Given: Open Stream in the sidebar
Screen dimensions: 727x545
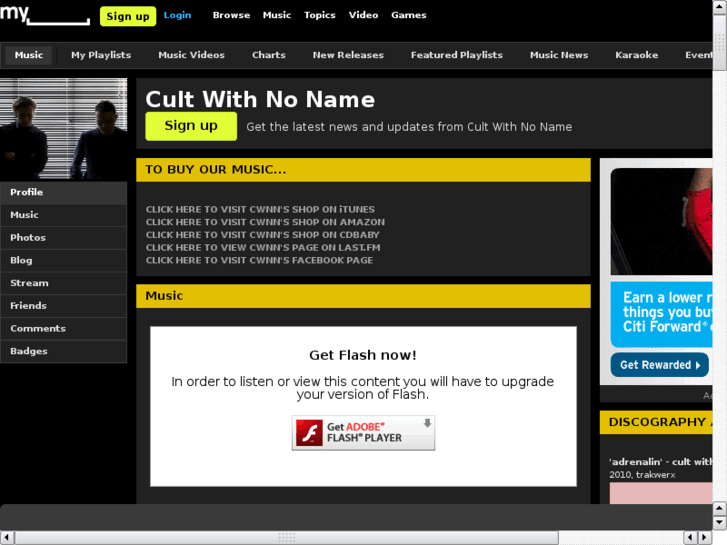Looking at the screenshot, I should click(64, 283).
